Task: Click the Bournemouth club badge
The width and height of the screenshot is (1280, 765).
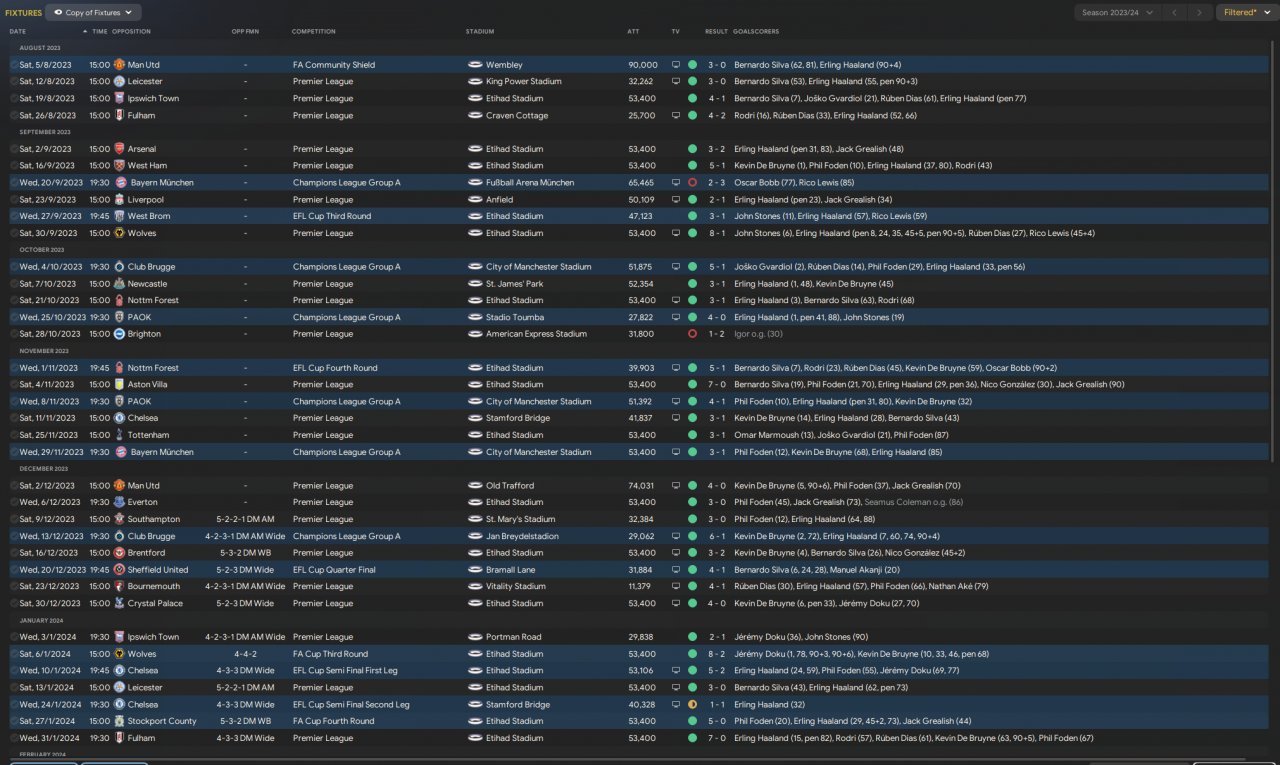Action: (x=119, y=587)
